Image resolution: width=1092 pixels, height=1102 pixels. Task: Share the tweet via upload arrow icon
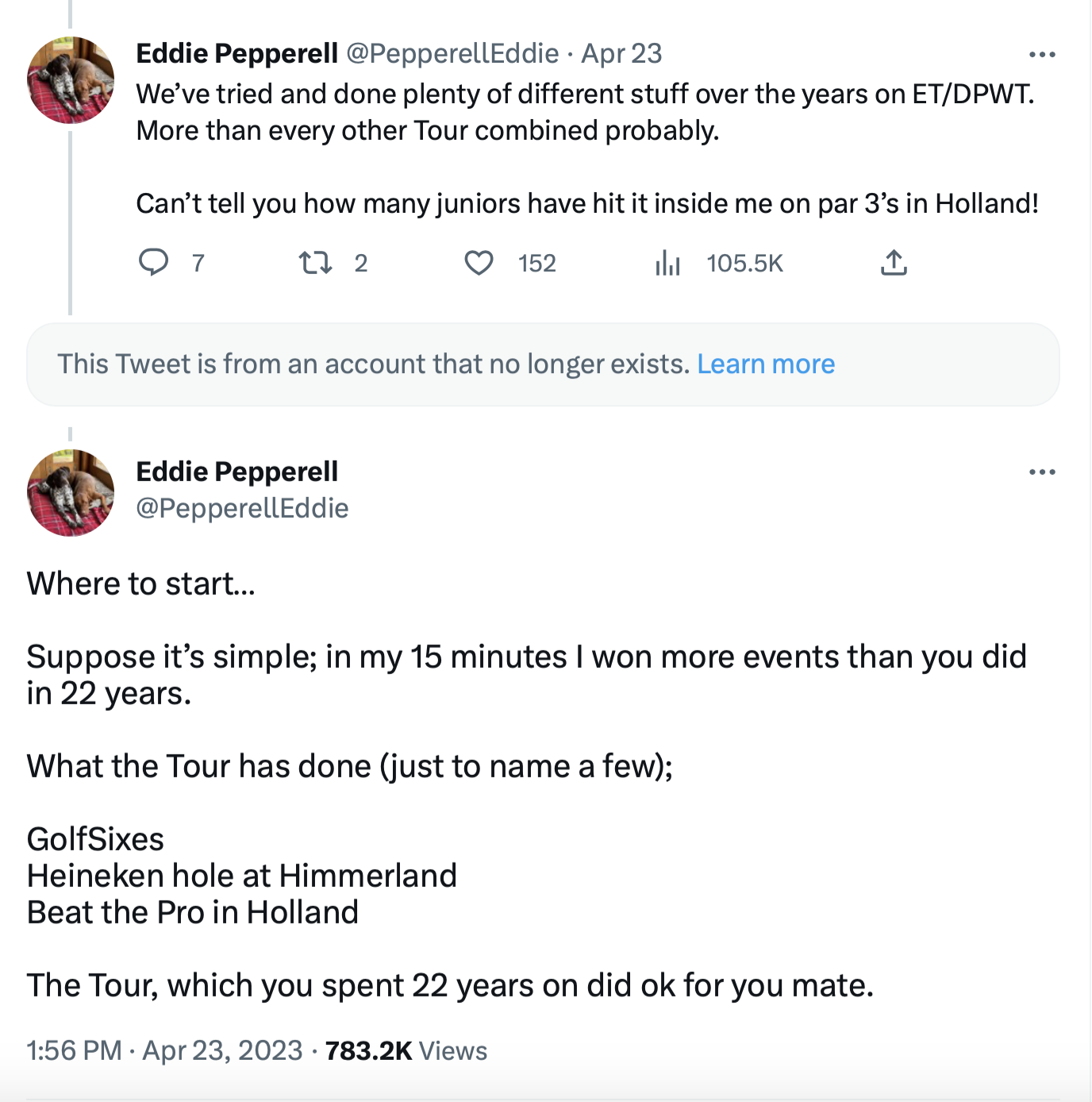tap(894, 262)
